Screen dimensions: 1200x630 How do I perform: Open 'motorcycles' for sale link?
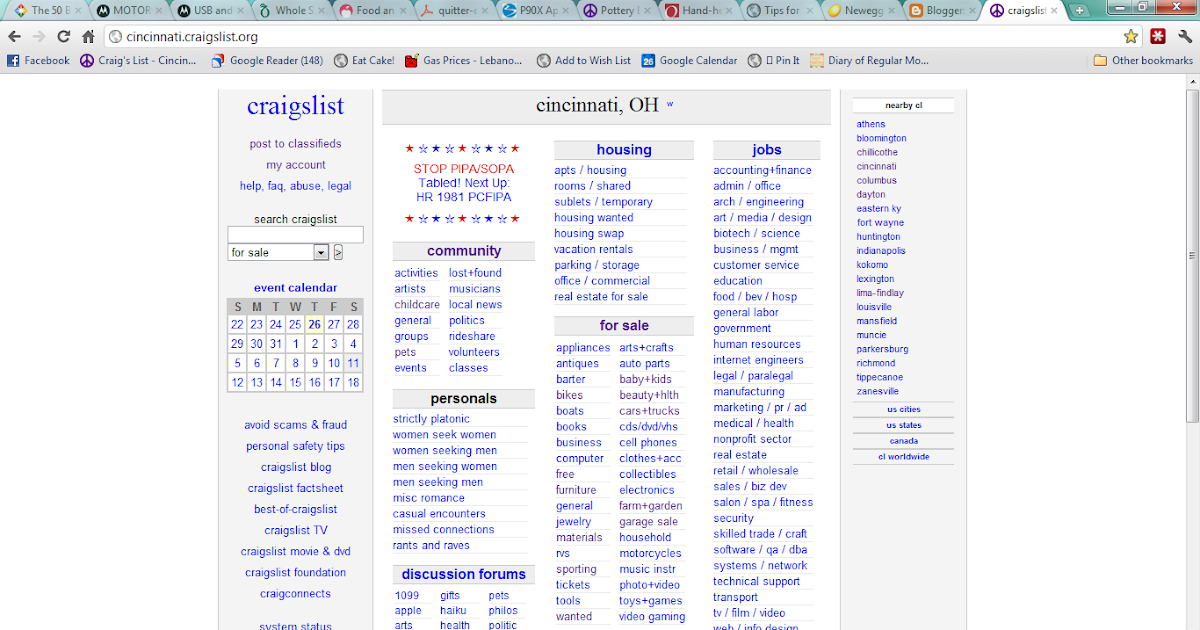(x=650, y=553)
